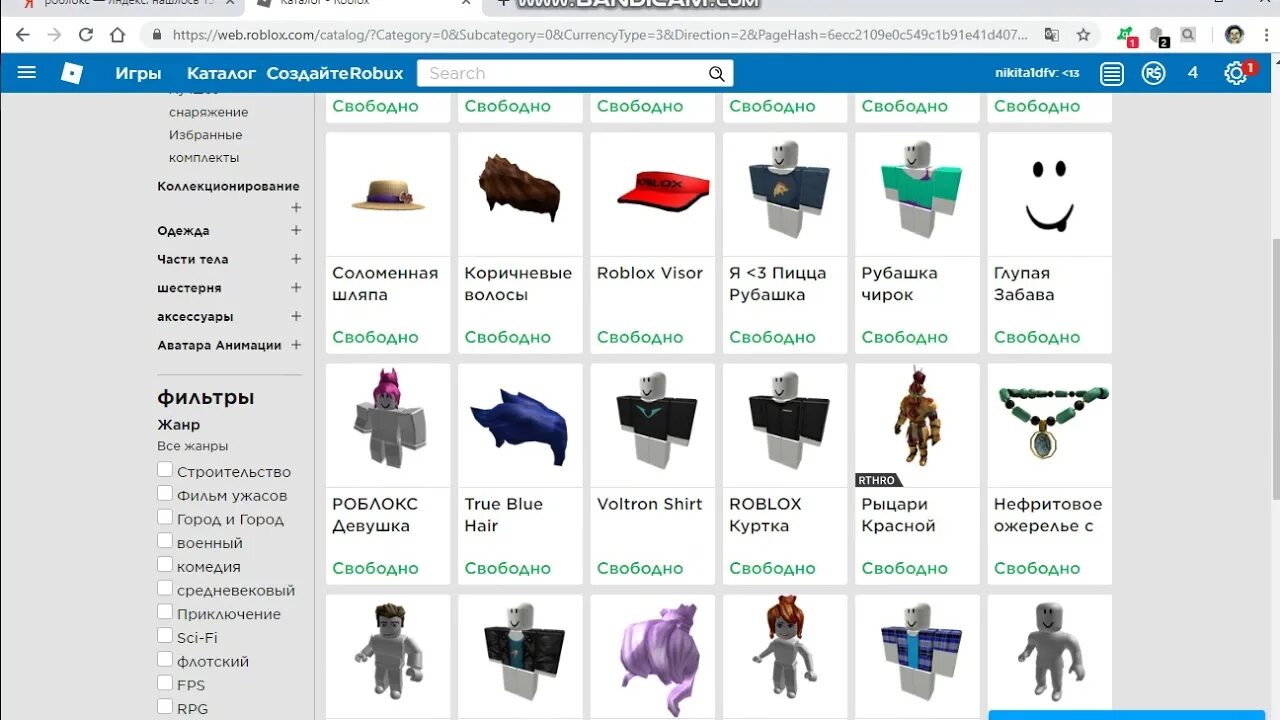
Task: Open the Robux menu item
Action: [377, 73]
